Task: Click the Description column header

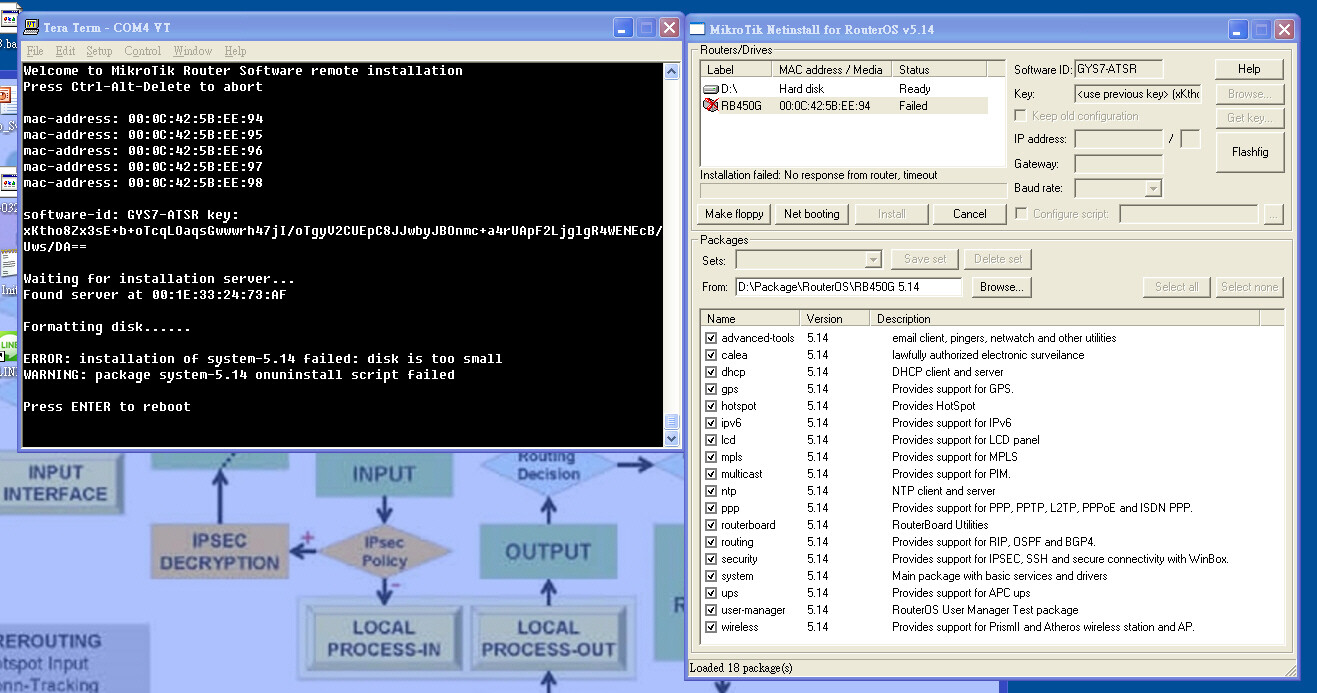Action: (1065, 319)
